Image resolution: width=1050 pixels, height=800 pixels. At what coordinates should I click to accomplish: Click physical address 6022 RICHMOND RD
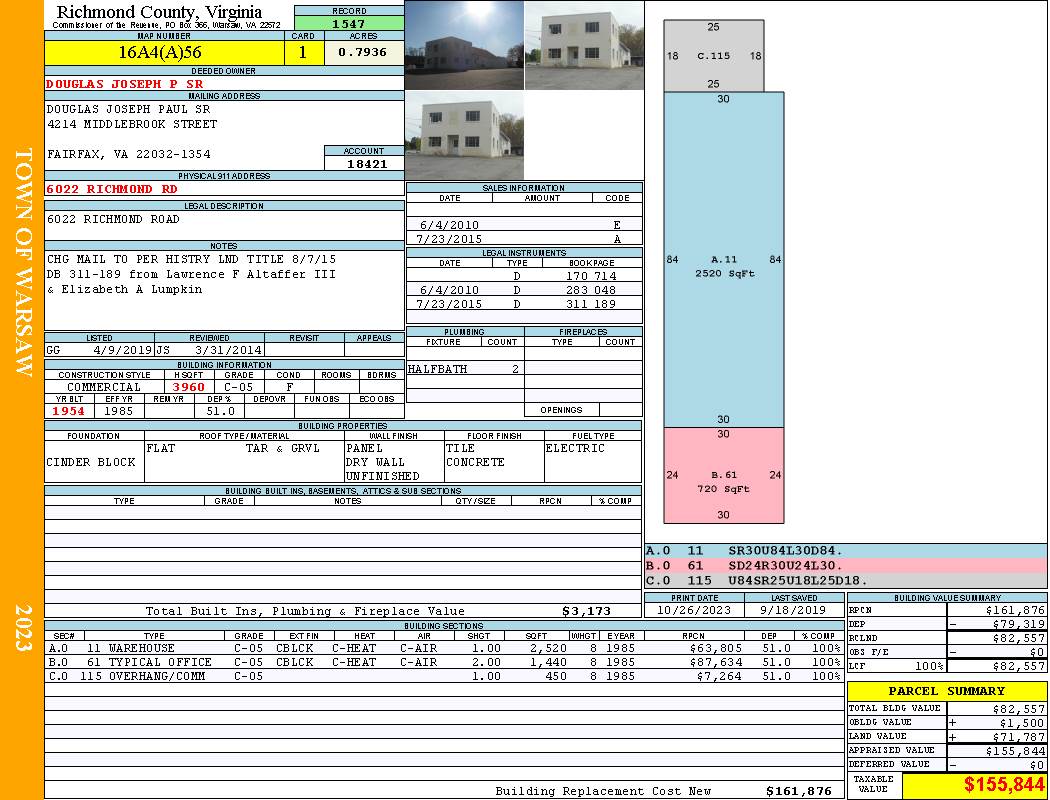click(112, 189)
